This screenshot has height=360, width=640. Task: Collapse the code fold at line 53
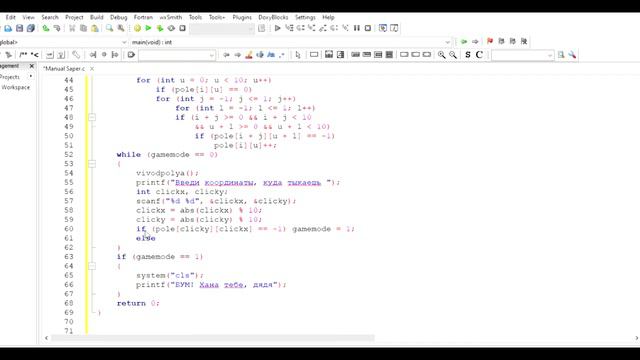[x=92, y=164]
